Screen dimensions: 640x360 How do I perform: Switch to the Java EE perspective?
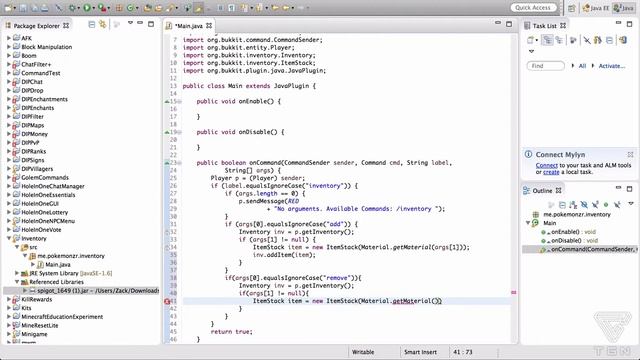point(596,8)
